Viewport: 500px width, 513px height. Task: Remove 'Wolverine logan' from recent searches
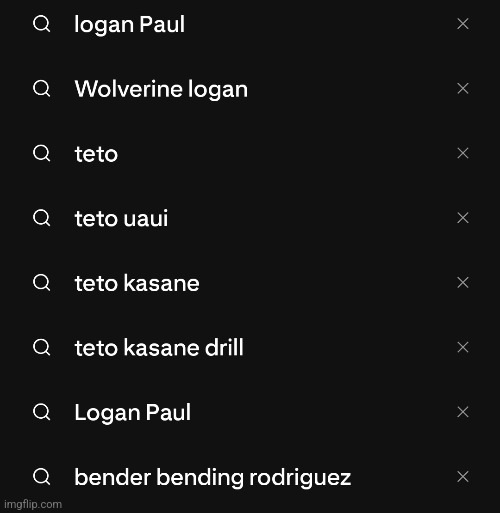coord(463,88)
